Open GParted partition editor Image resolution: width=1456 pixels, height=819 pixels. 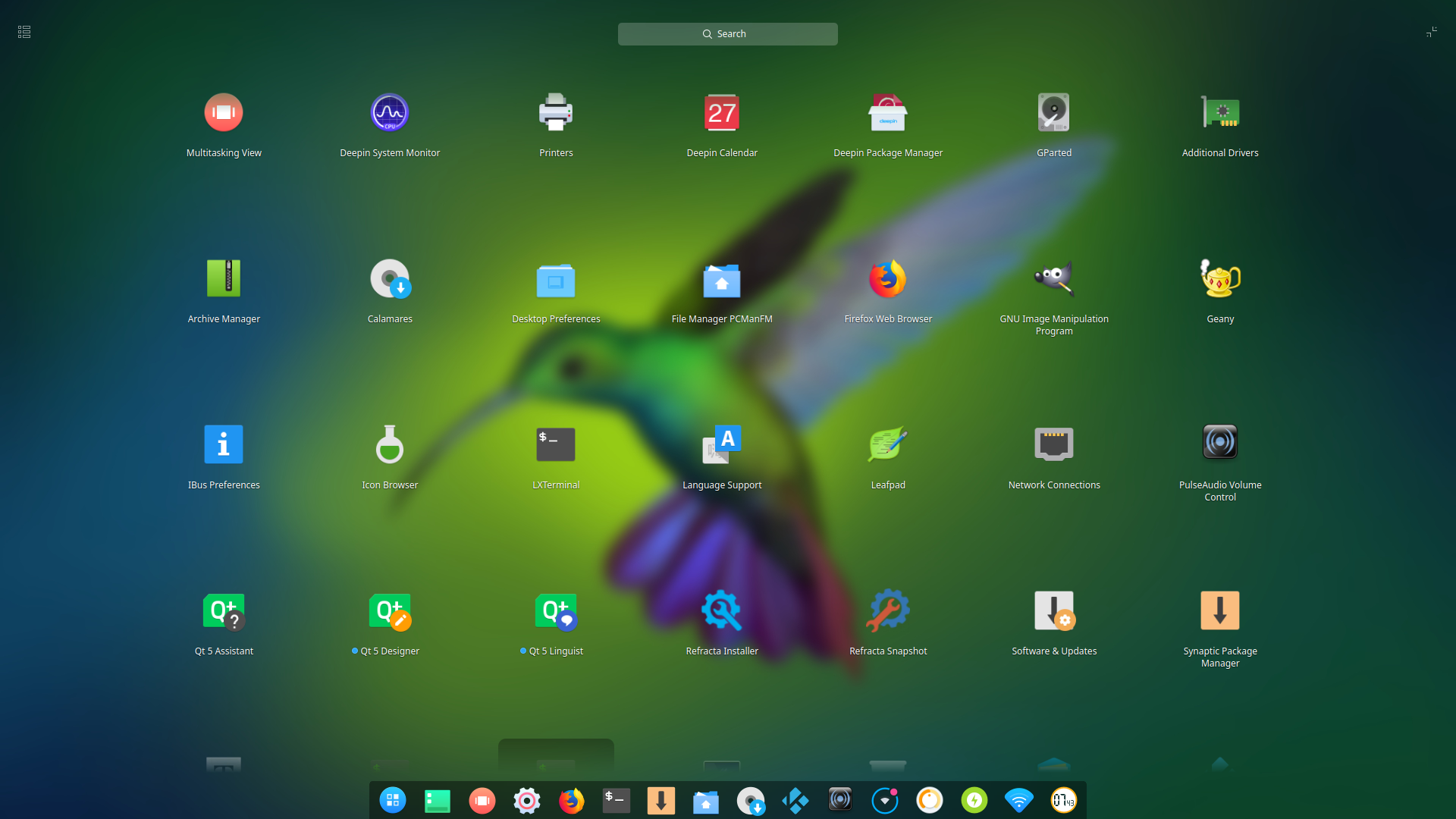[x=1054, y=112]
